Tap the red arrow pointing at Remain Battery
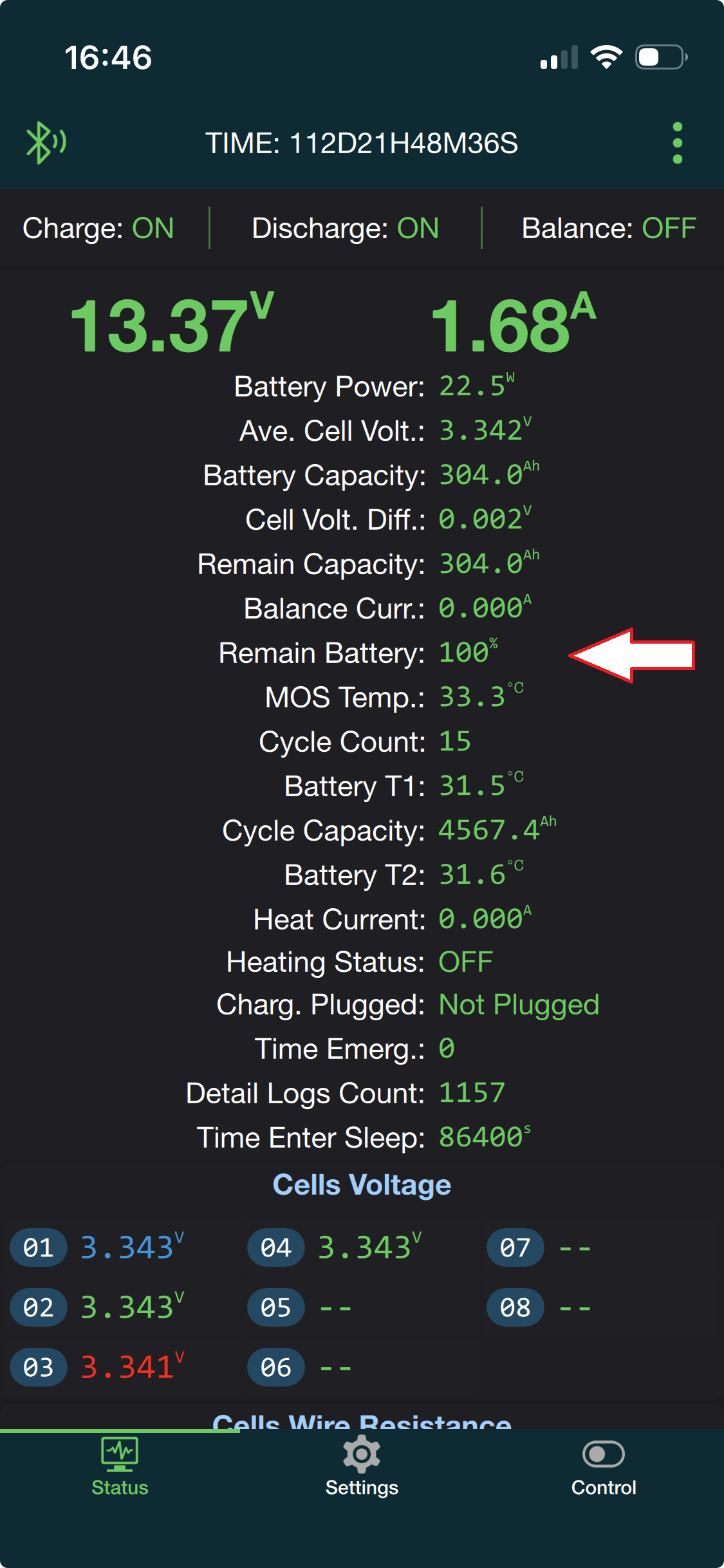The height and width of the screenshot is (1568, 724). 633,655
